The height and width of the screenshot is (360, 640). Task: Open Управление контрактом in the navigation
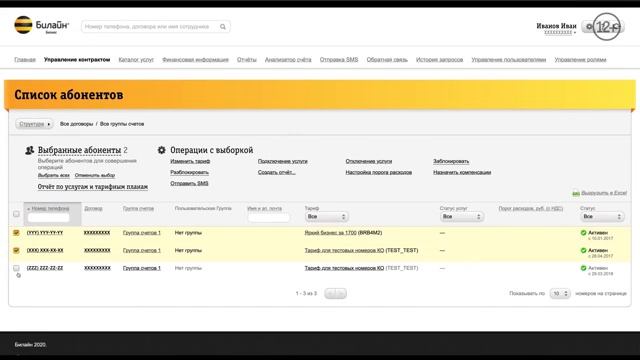(77, 60)
